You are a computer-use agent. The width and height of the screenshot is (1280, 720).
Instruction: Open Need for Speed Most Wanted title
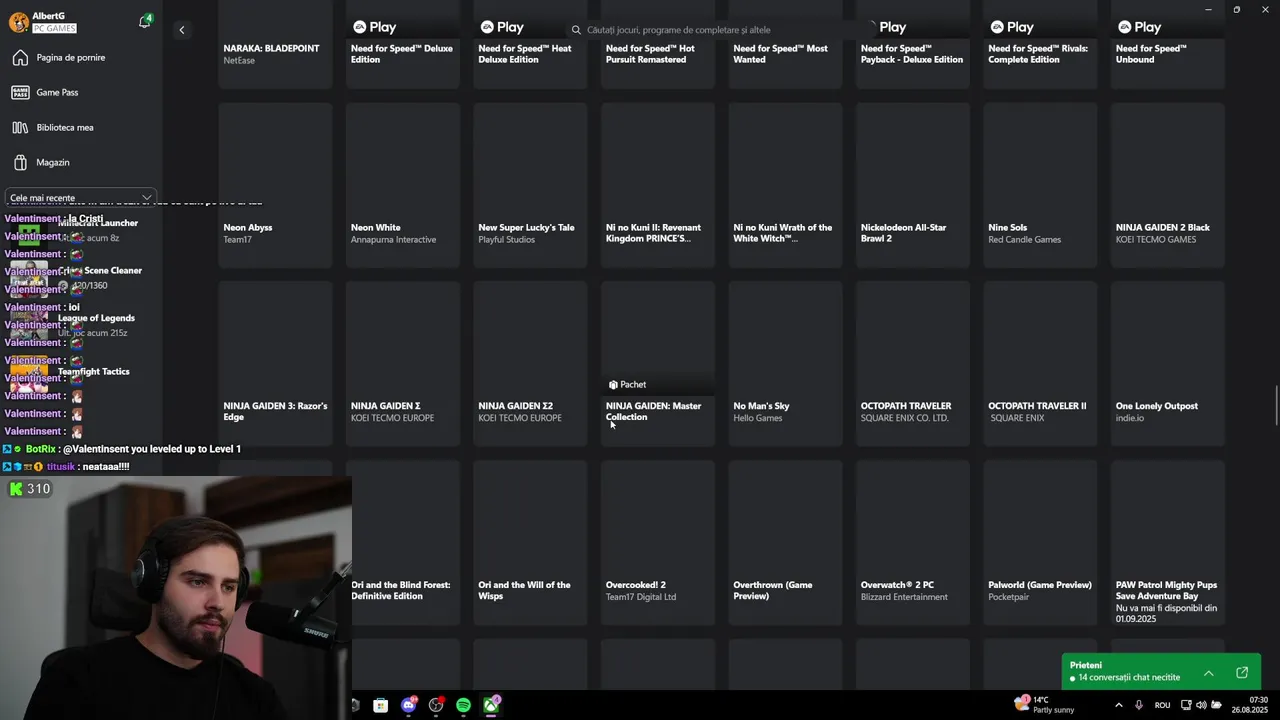pyautogui.click(x=780, y=54)
